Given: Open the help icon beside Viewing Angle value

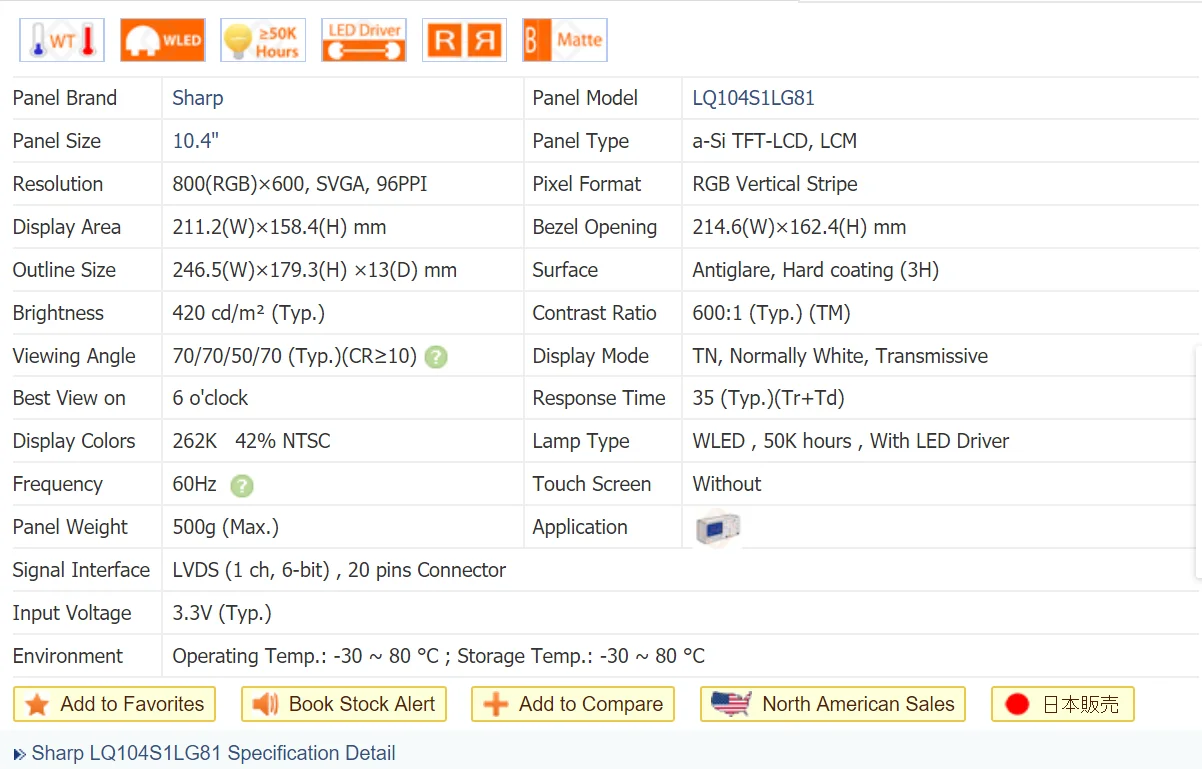Looking at the screenshot, I should tap(435, 357).
